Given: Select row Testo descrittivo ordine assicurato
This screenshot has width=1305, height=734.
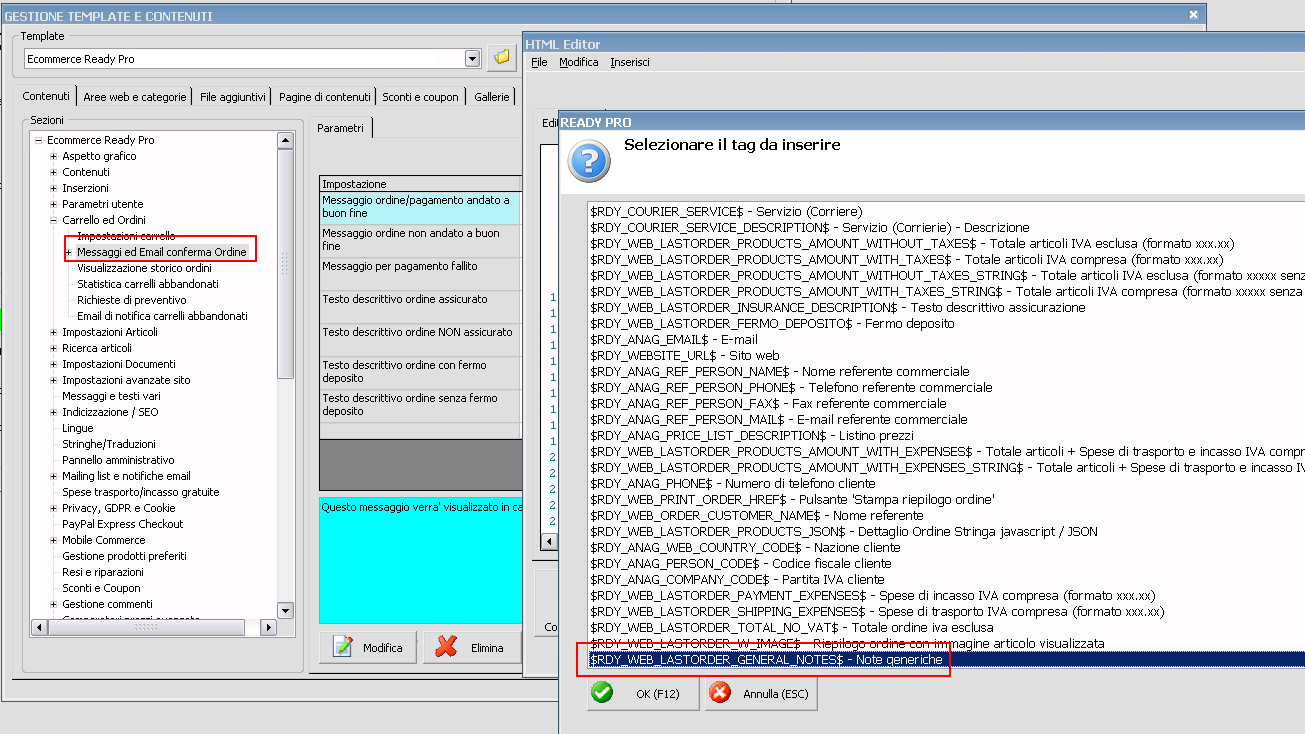Looking at the screenshot, I should point(420,307).
